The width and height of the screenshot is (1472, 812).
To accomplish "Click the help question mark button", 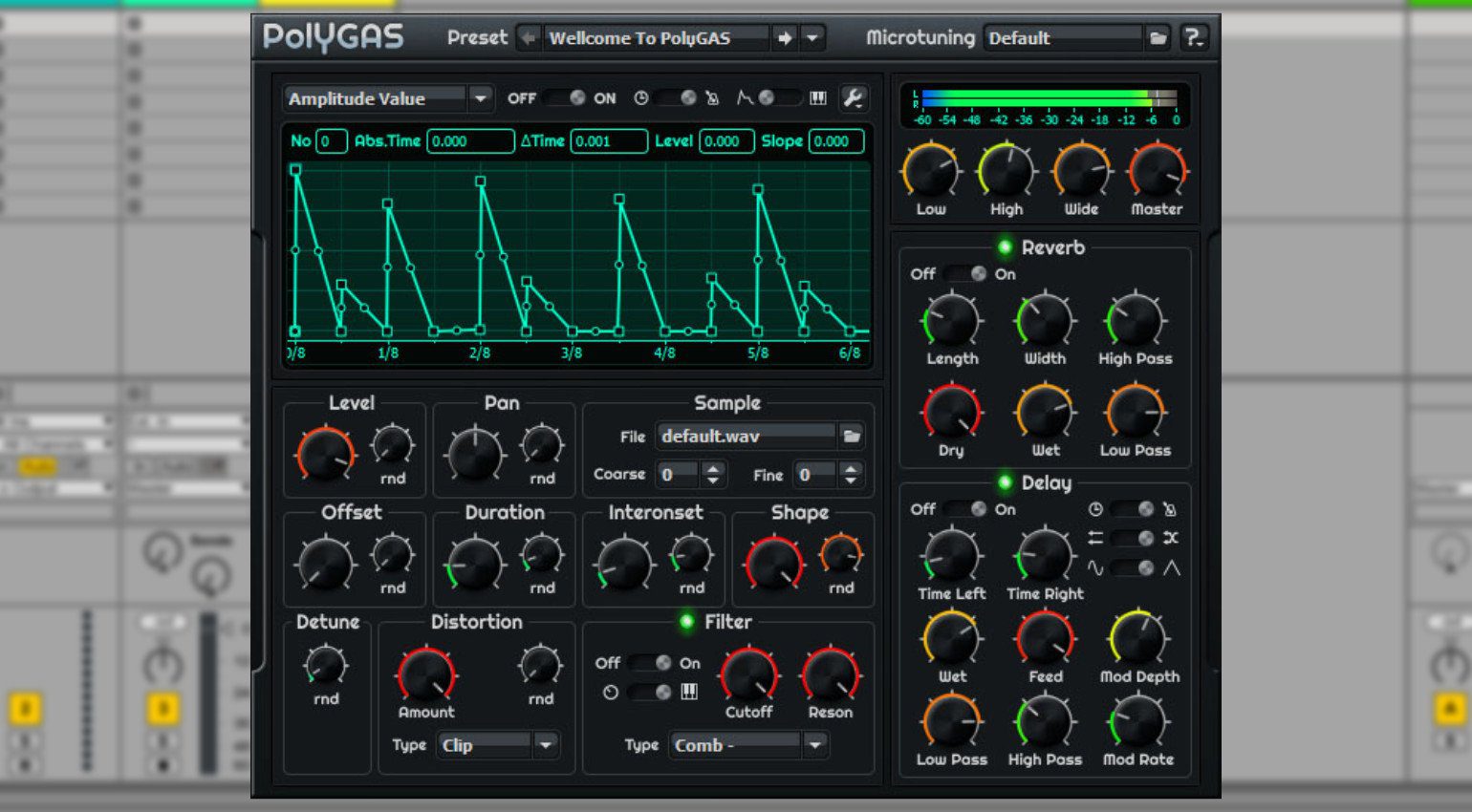I will click(x=1194, y=37).
